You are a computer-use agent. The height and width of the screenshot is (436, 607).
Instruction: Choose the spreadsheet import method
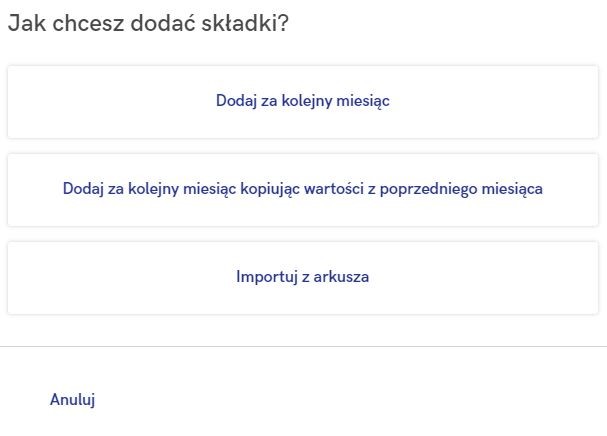pyautogui.click(x=303, y=278)
